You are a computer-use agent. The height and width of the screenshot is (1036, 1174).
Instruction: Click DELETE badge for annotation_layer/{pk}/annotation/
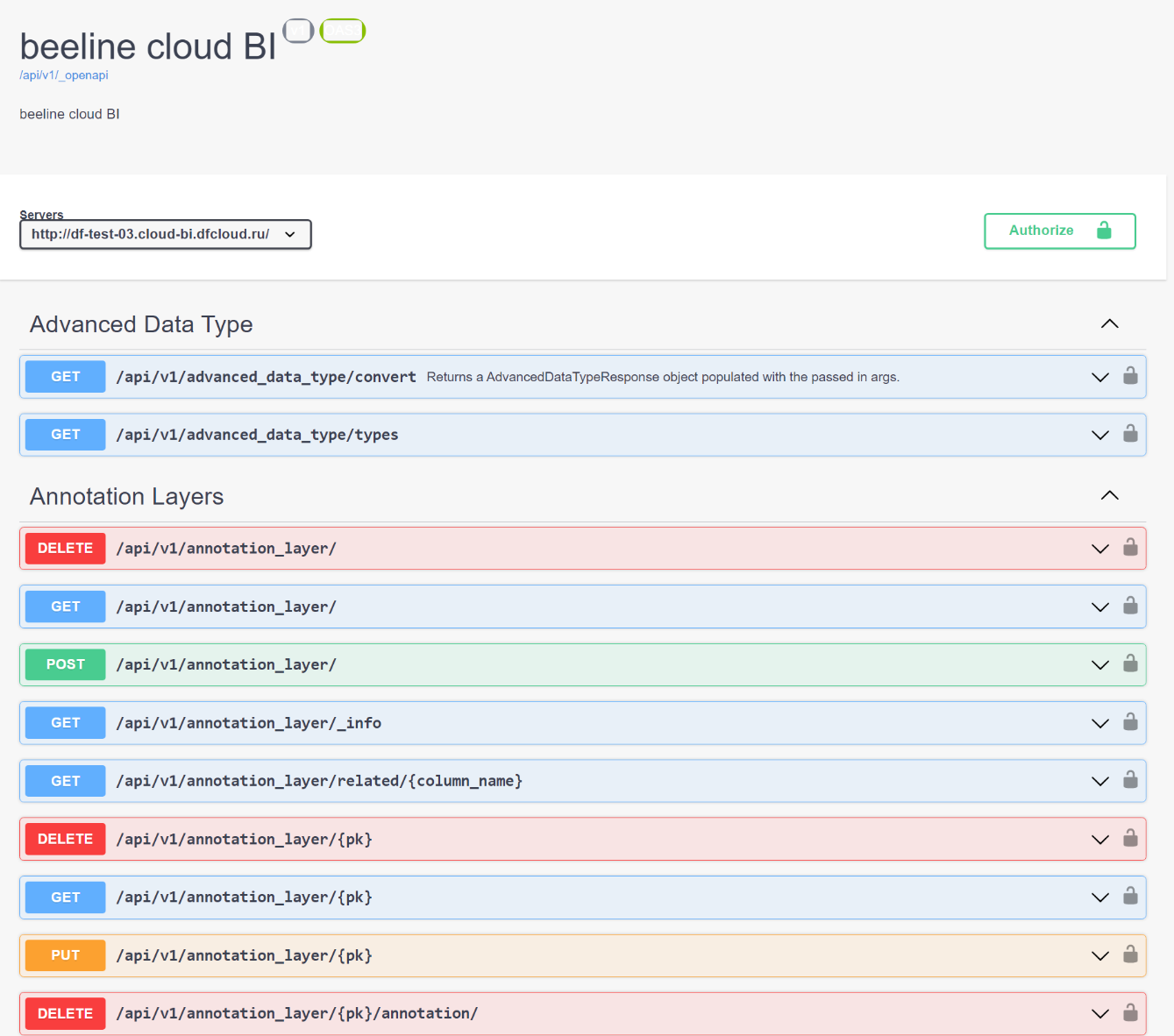pos(66,1013)
